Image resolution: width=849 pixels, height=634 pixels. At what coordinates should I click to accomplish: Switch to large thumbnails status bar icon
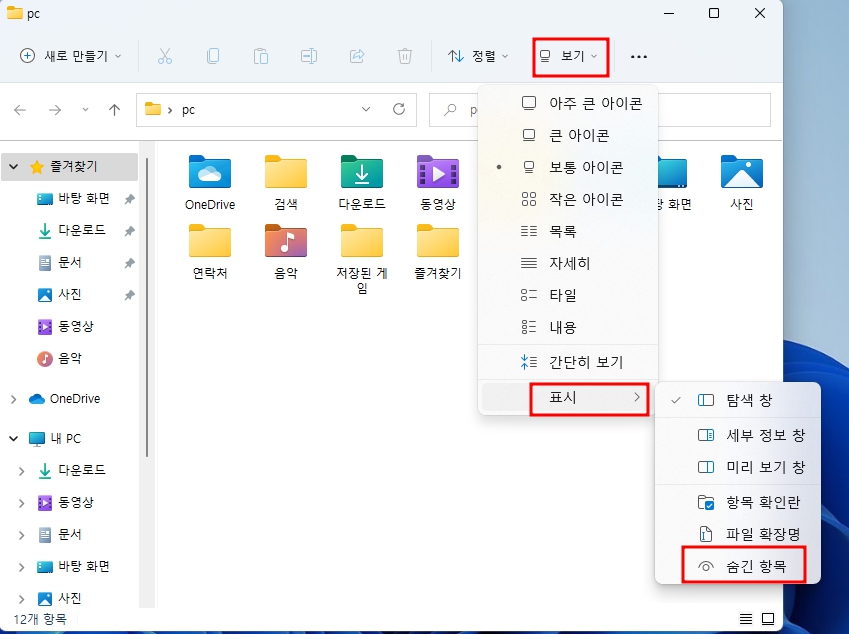coord(768,619)
